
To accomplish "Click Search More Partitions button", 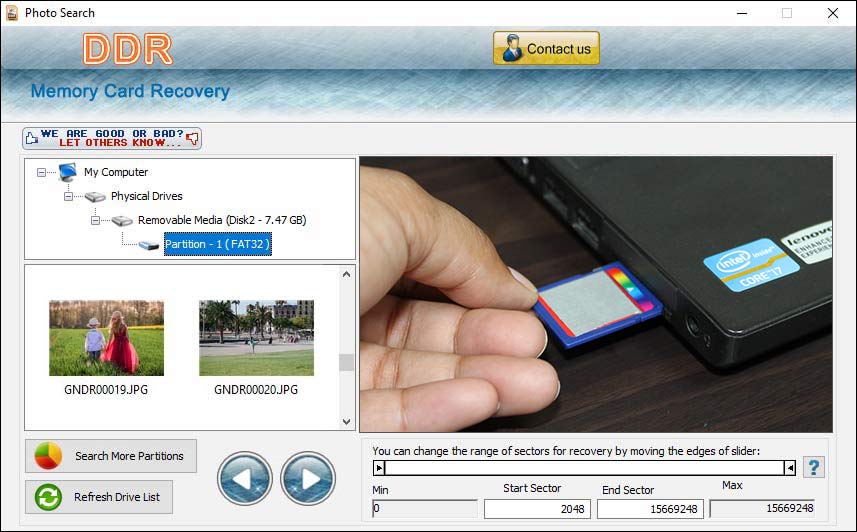I will [x=111, y=456].
